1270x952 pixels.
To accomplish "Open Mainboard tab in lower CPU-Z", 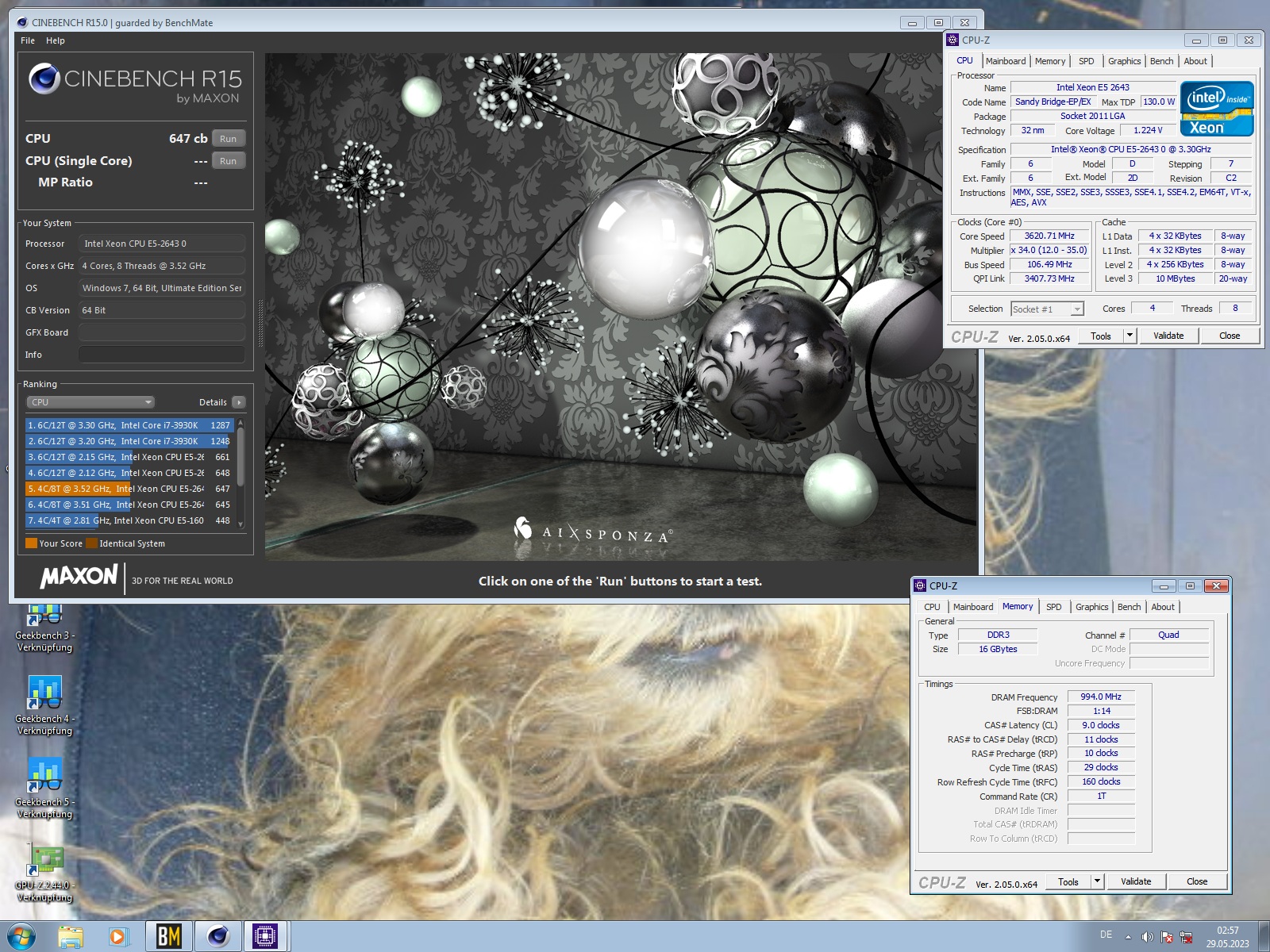I will (973, 607).
